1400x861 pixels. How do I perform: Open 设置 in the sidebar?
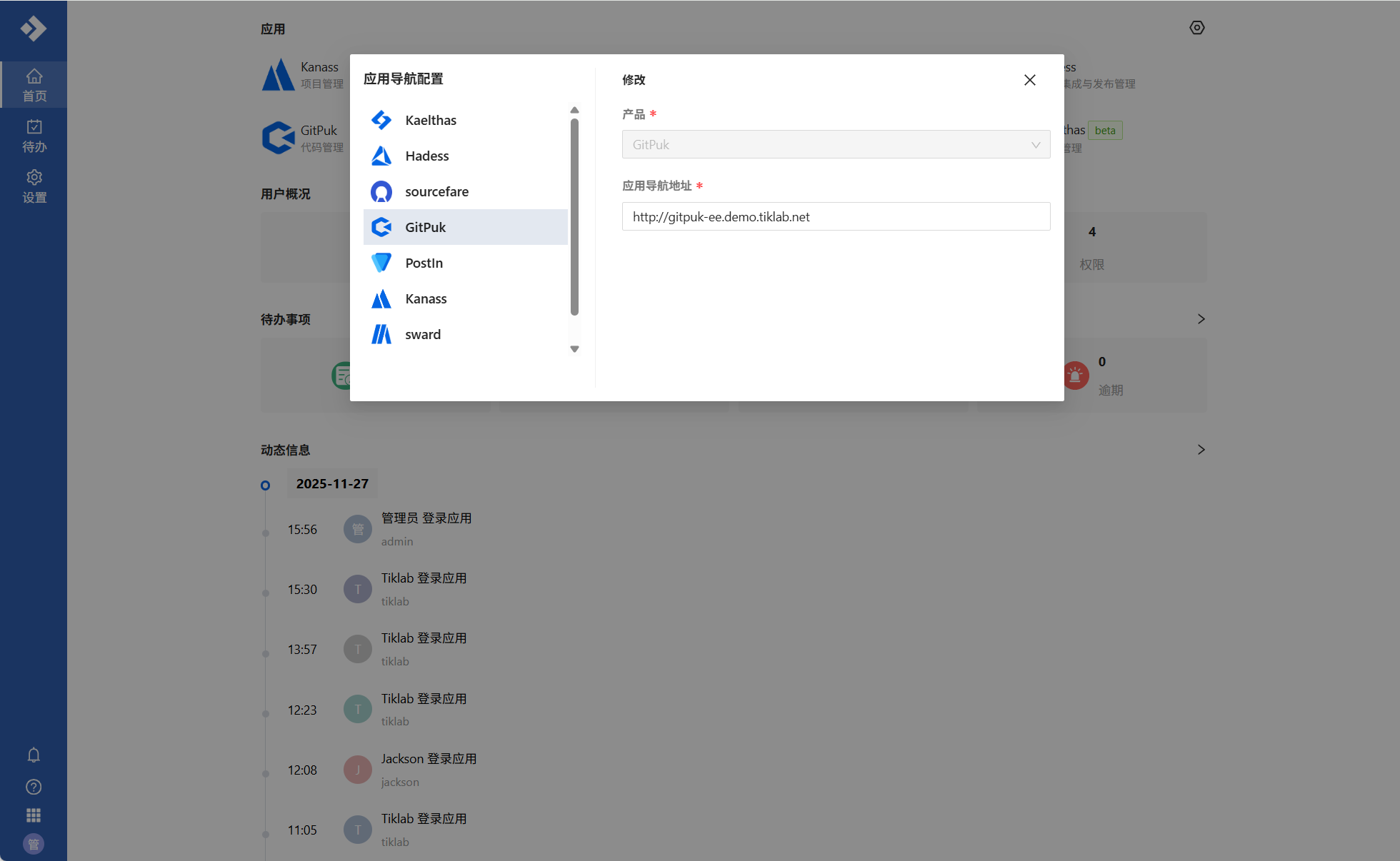coord(34,186)
